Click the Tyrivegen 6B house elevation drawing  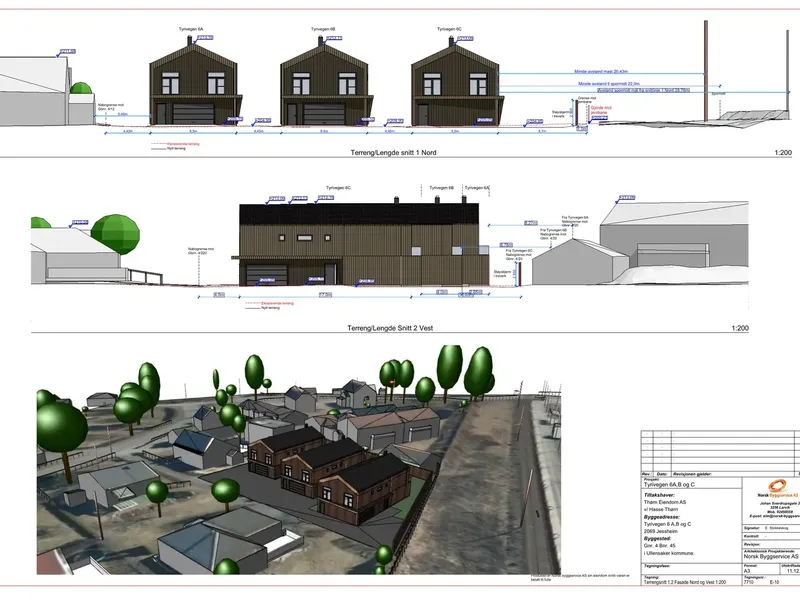327,82
